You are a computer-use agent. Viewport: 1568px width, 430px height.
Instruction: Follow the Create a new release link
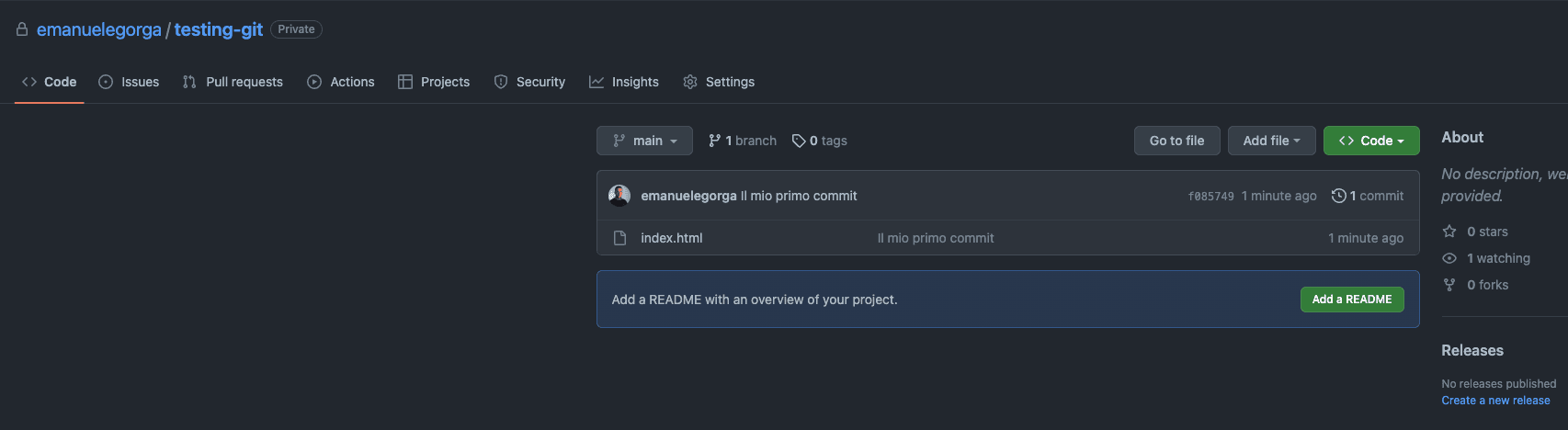[1495, 401]
